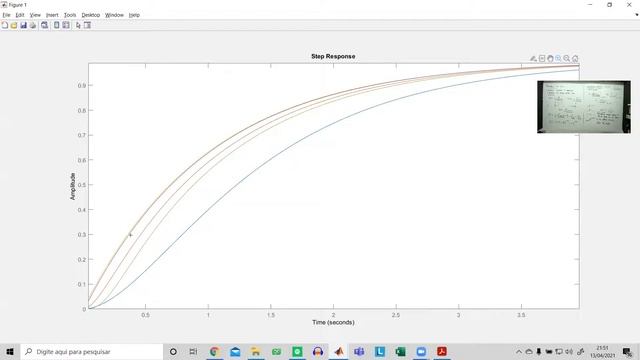The height and width of the screenshot is (360, 640).
Task: Open Microsoft Teams from the taskbar
Action: click(x=359, y=351)
